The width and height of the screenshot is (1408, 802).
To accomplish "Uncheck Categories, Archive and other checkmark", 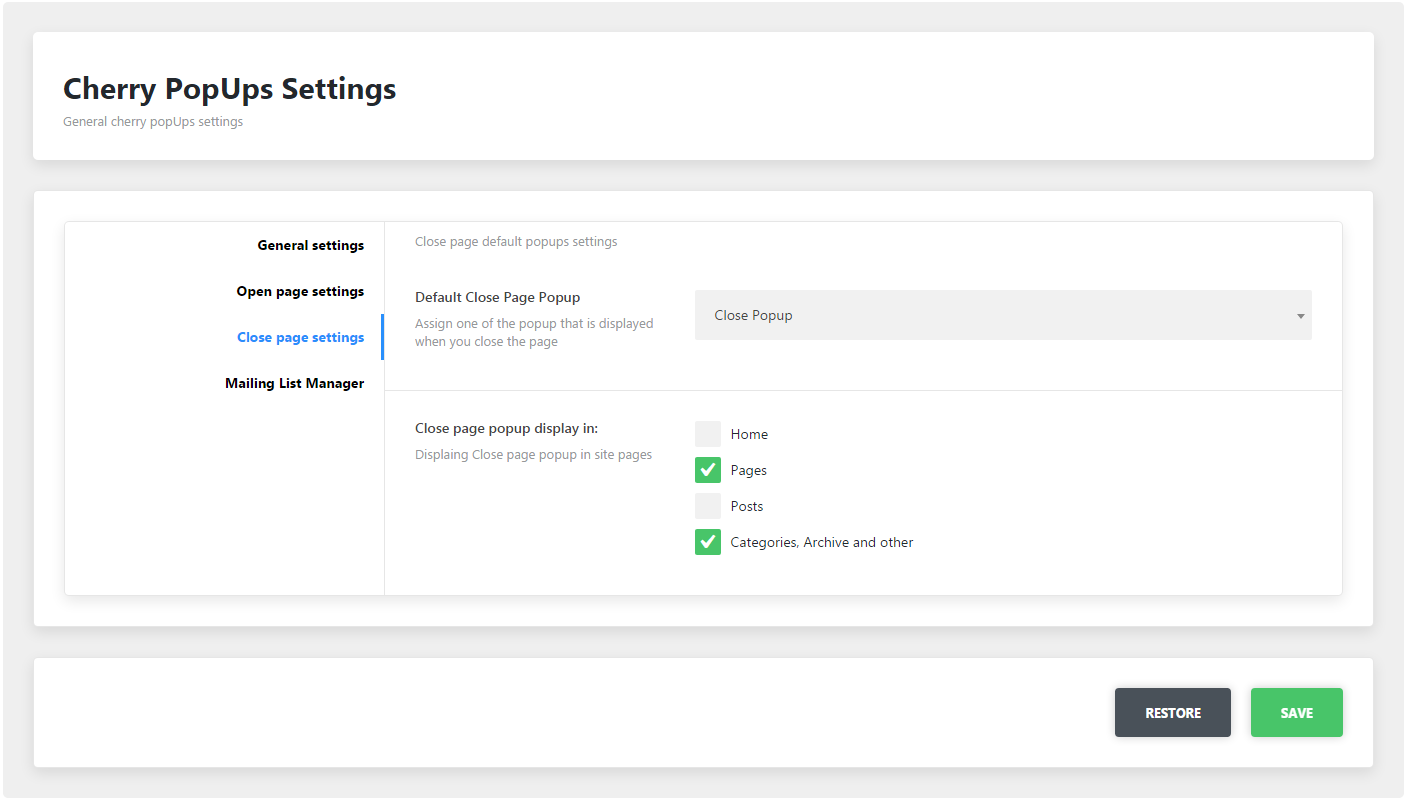I will point(708,542).
